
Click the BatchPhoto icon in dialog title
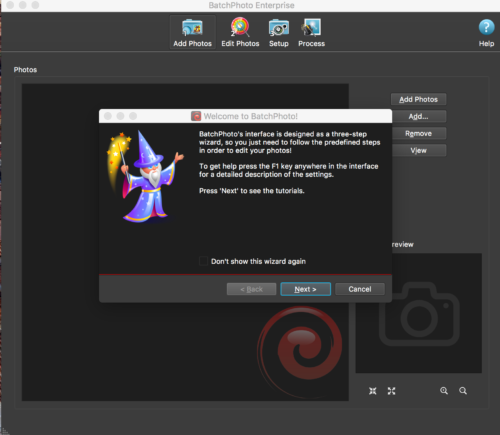pos(196,116)
